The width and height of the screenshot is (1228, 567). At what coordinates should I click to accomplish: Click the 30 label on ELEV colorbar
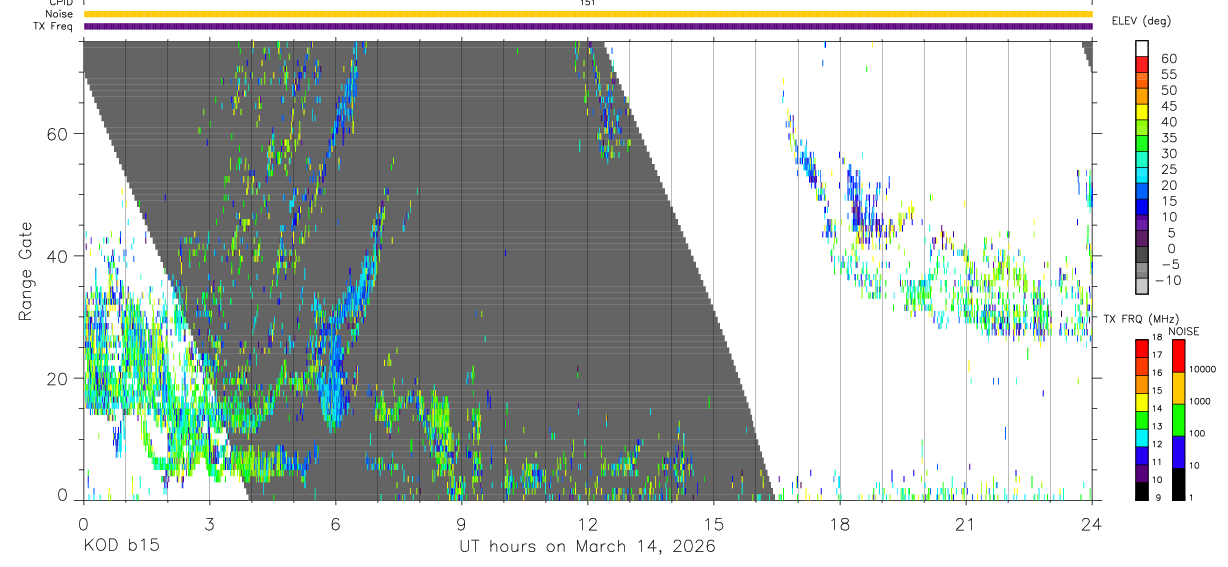(1168, 153)
